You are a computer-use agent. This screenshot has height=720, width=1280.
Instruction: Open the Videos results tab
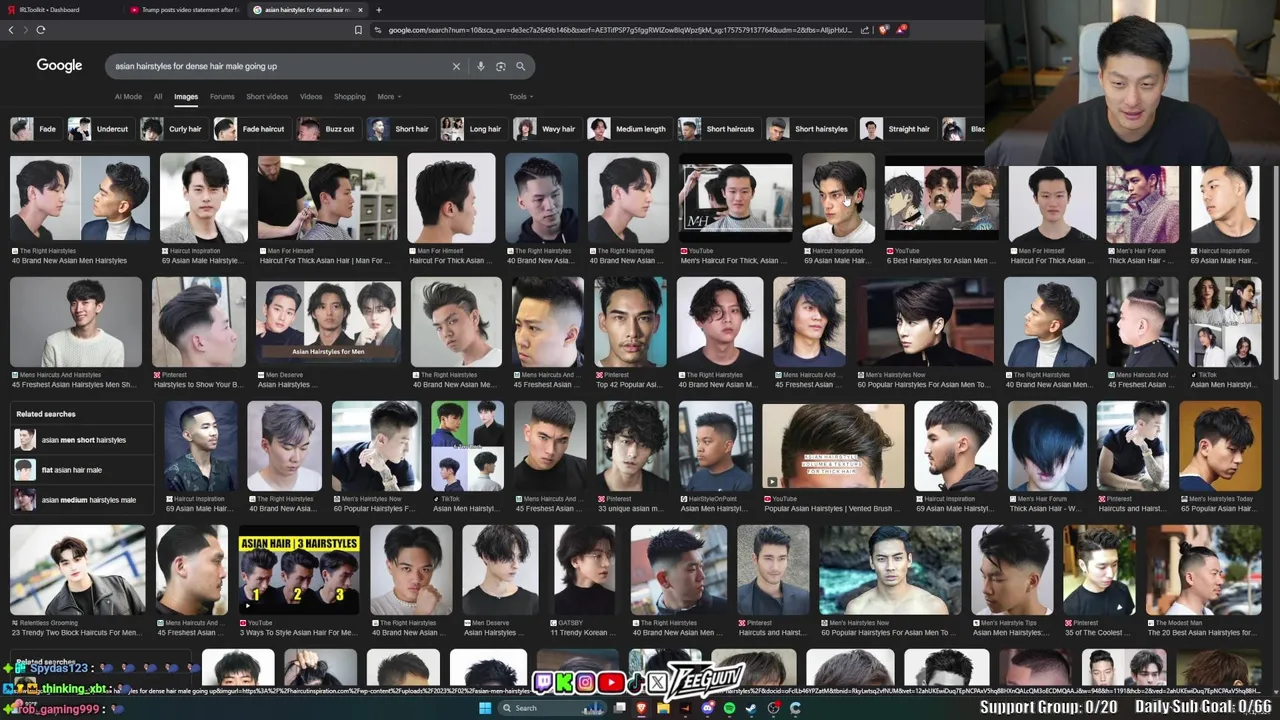tap(311, 97)
